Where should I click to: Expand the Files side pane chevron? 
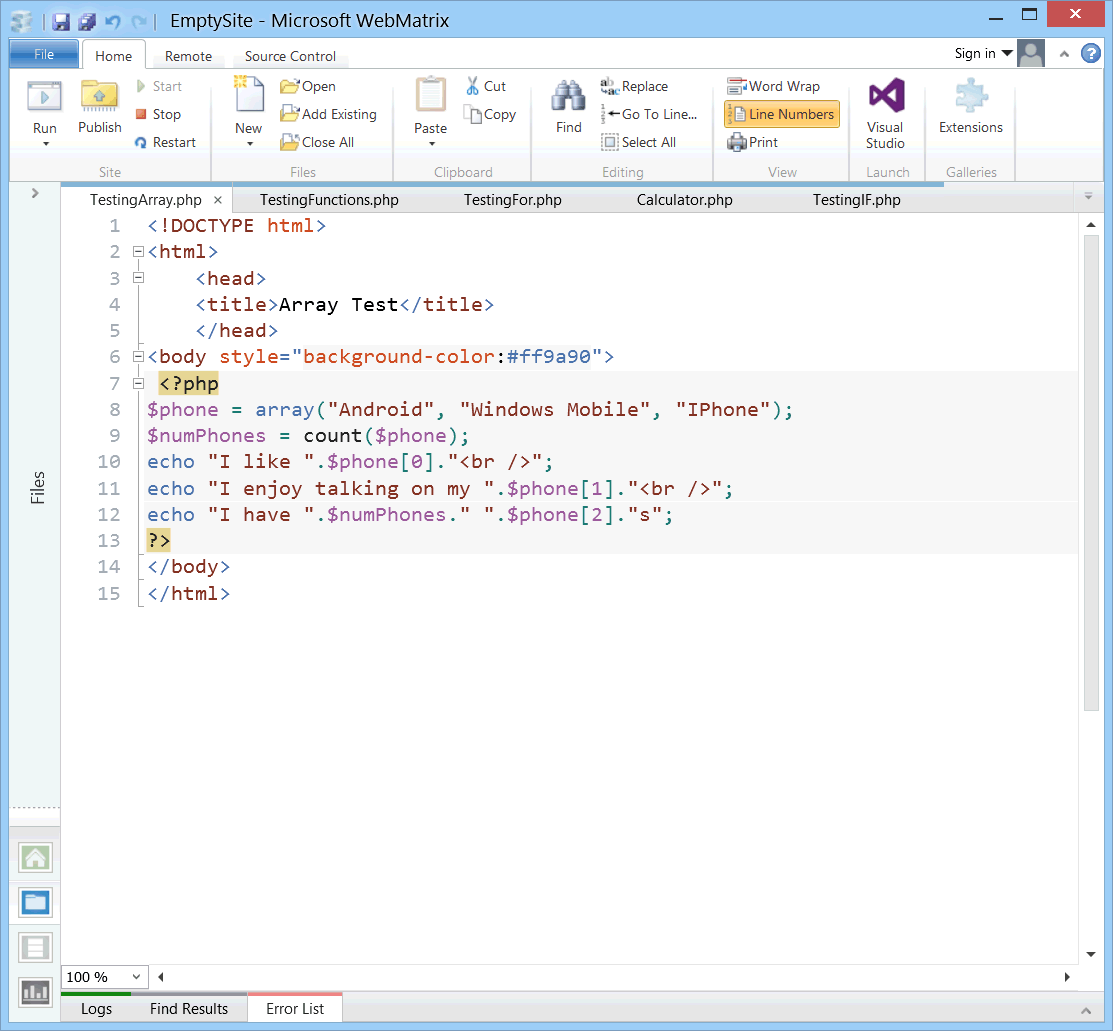35,193
